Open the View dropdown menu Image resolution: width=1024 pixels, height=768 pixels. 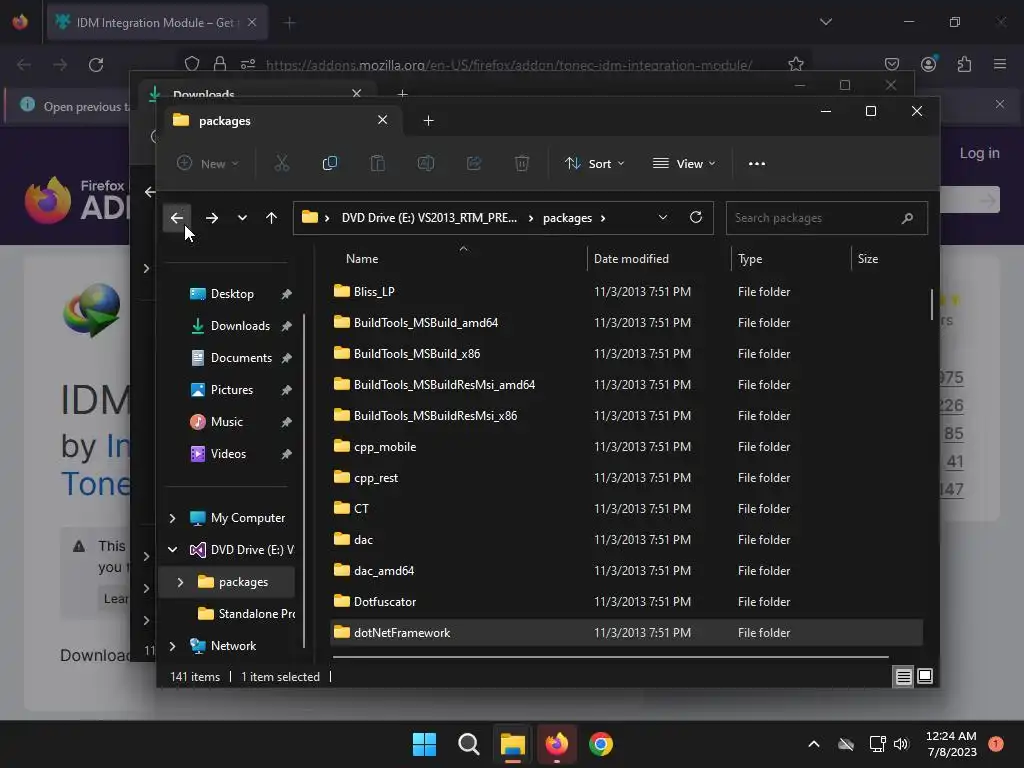tap(684, 163)
